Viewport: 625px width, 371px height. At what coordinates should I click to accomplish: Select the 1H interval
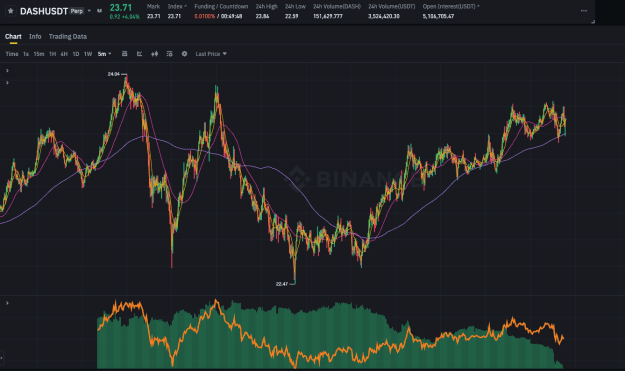tap(53, 54)
